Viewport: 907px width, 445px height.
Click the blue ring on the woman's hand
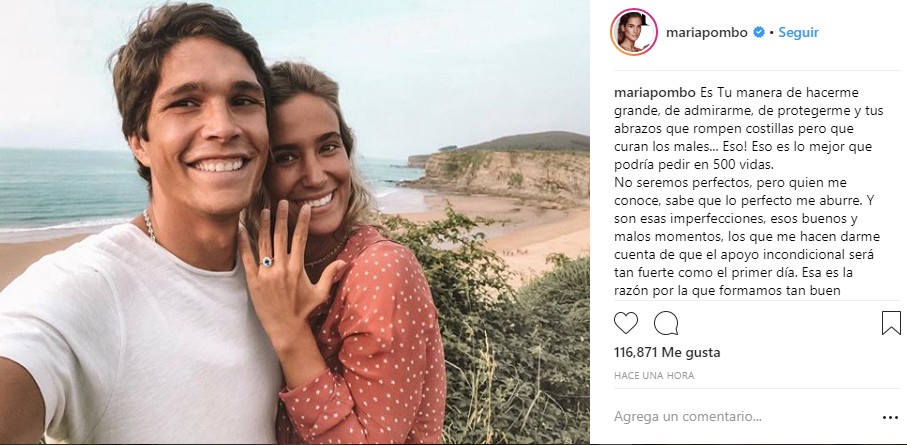(x=268, y=262)
